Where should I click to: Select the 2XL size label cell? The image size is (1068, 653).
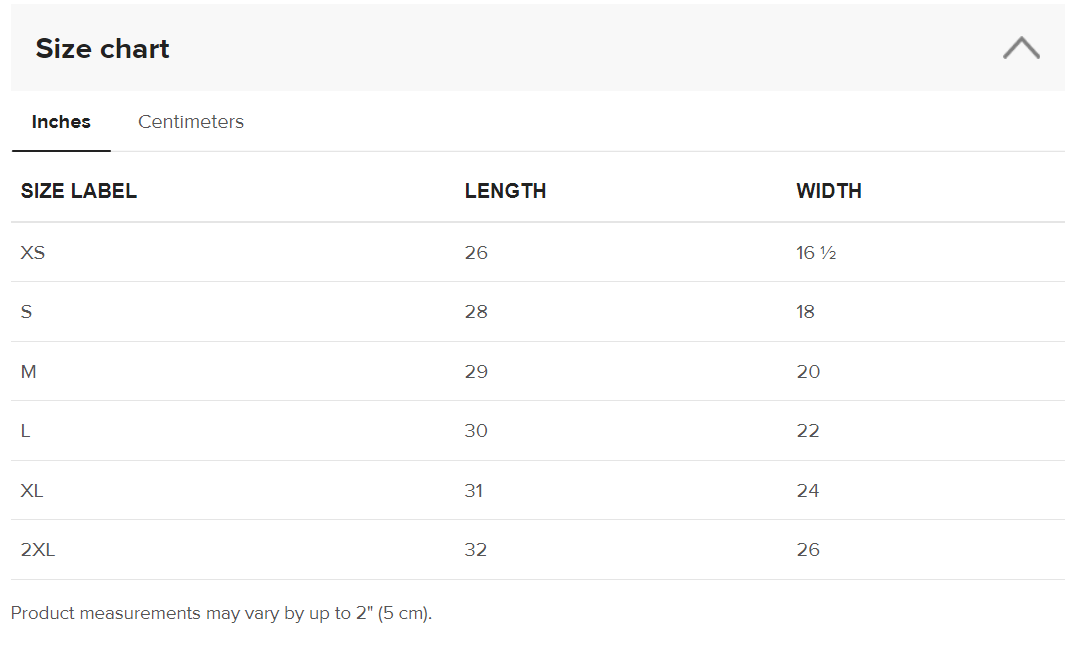pos(38,550)
